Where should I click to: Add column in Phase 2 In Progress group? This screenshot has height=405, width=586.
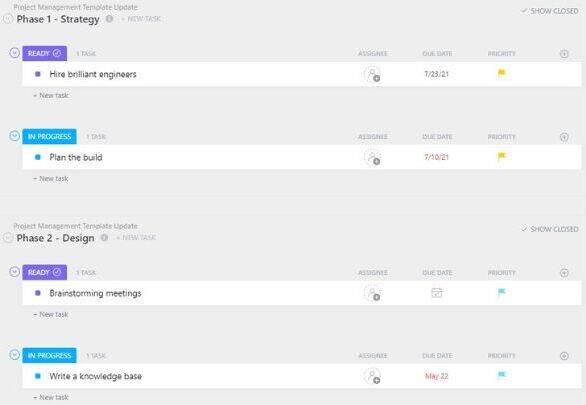pyautogui.click(x=564, y=356)
